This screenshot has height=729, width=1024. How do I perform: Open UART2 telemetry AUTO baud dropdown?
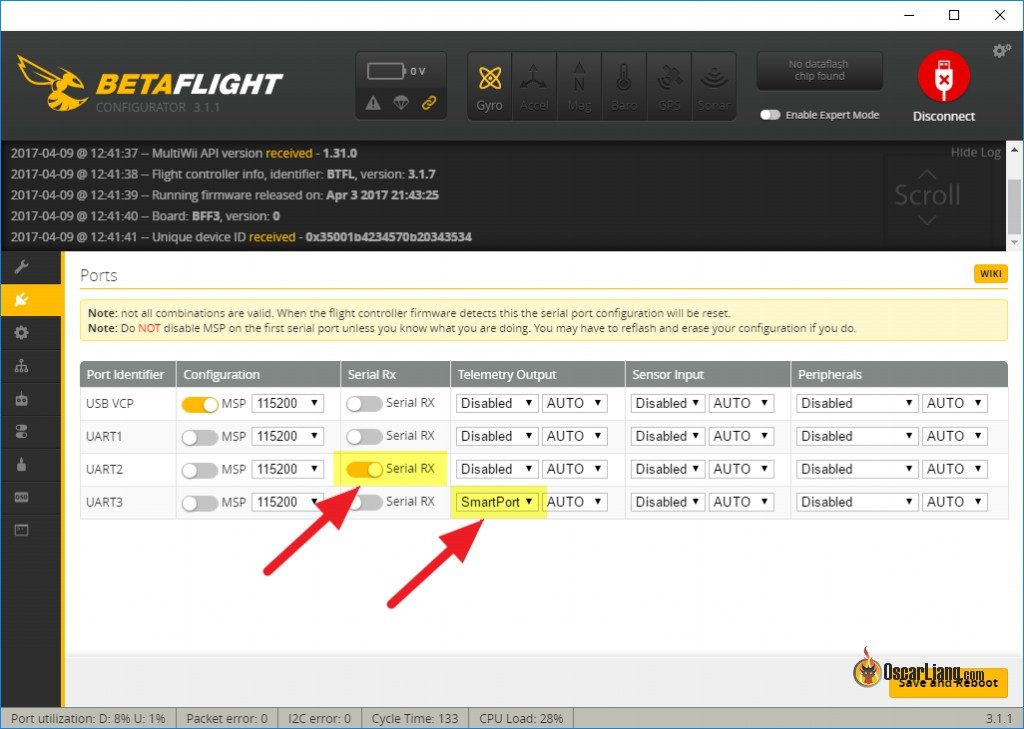coord(575,469)
